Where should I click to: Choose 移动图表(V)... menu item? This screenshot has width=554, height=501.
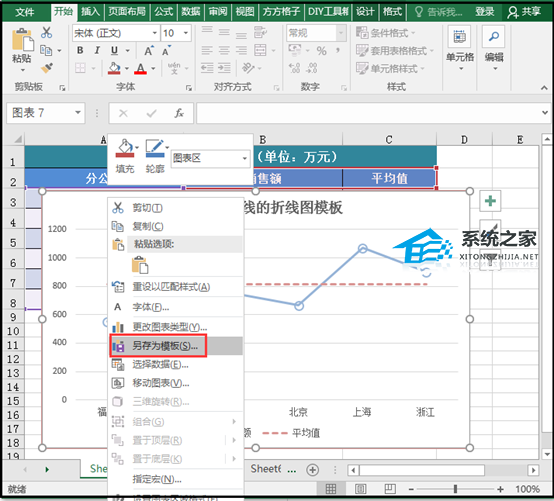point(176,383)
